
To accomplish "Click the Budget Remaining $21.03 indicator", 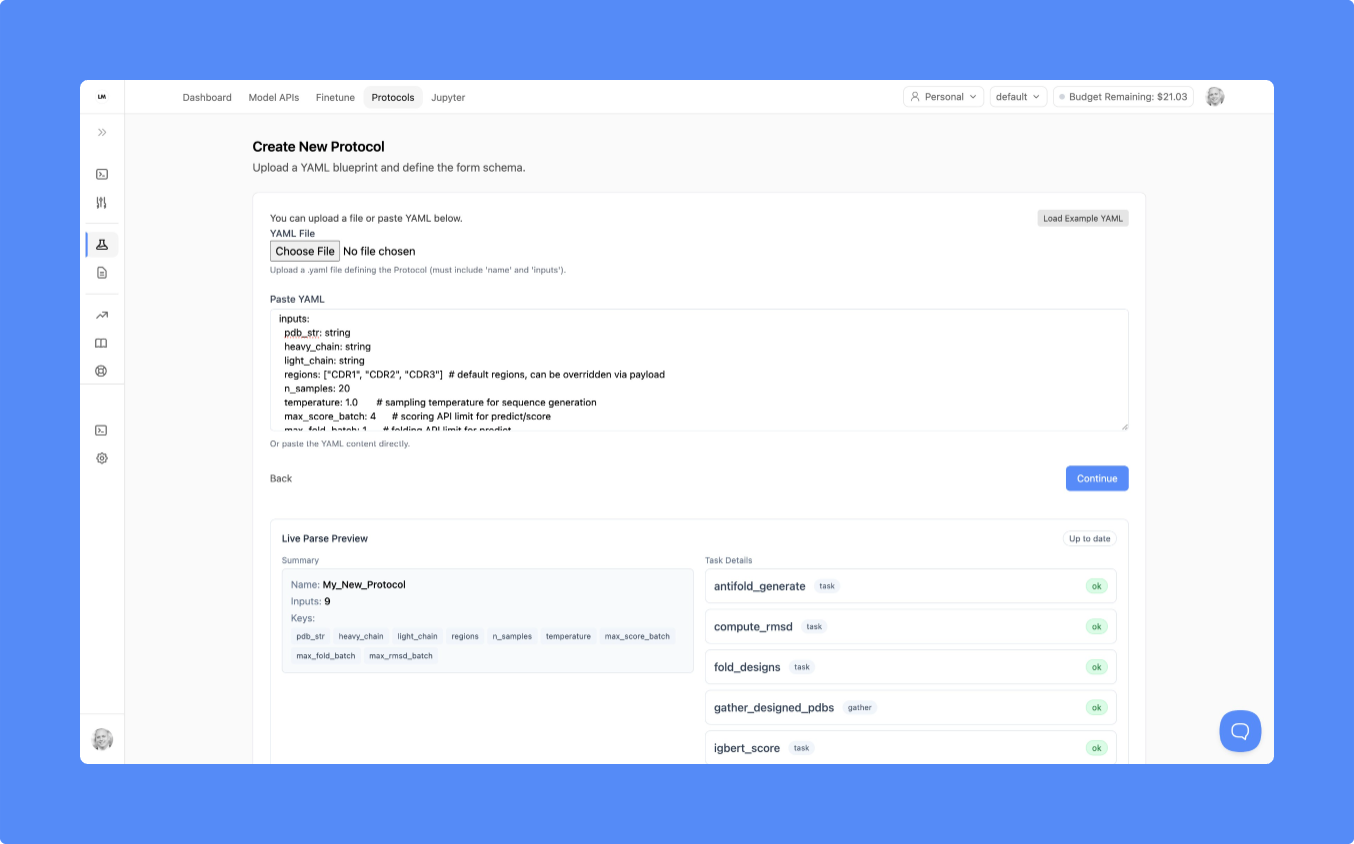I will 1123,97.
